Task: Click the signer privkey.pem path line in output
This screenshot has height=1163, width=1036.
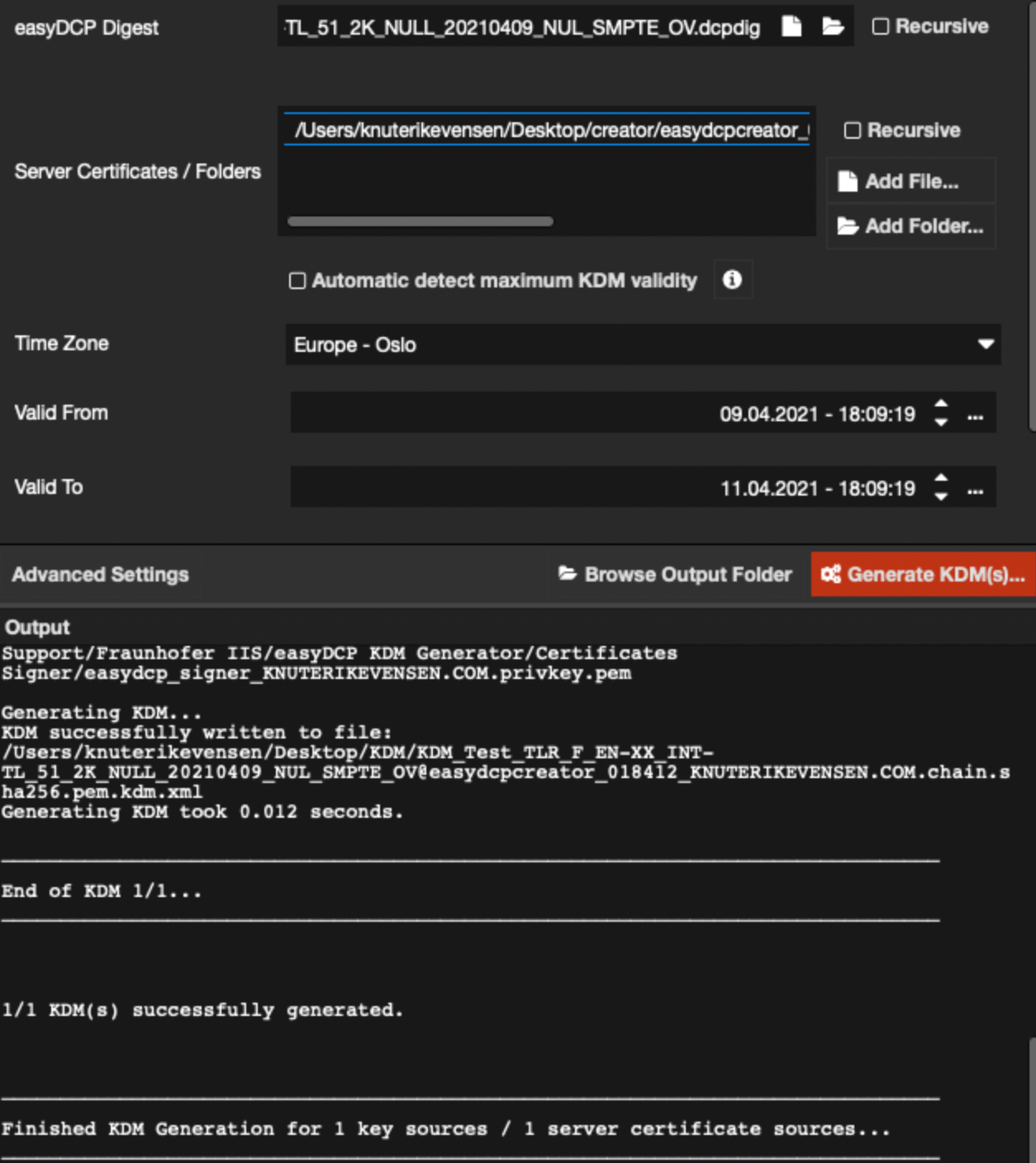Action: pos(316,673)
